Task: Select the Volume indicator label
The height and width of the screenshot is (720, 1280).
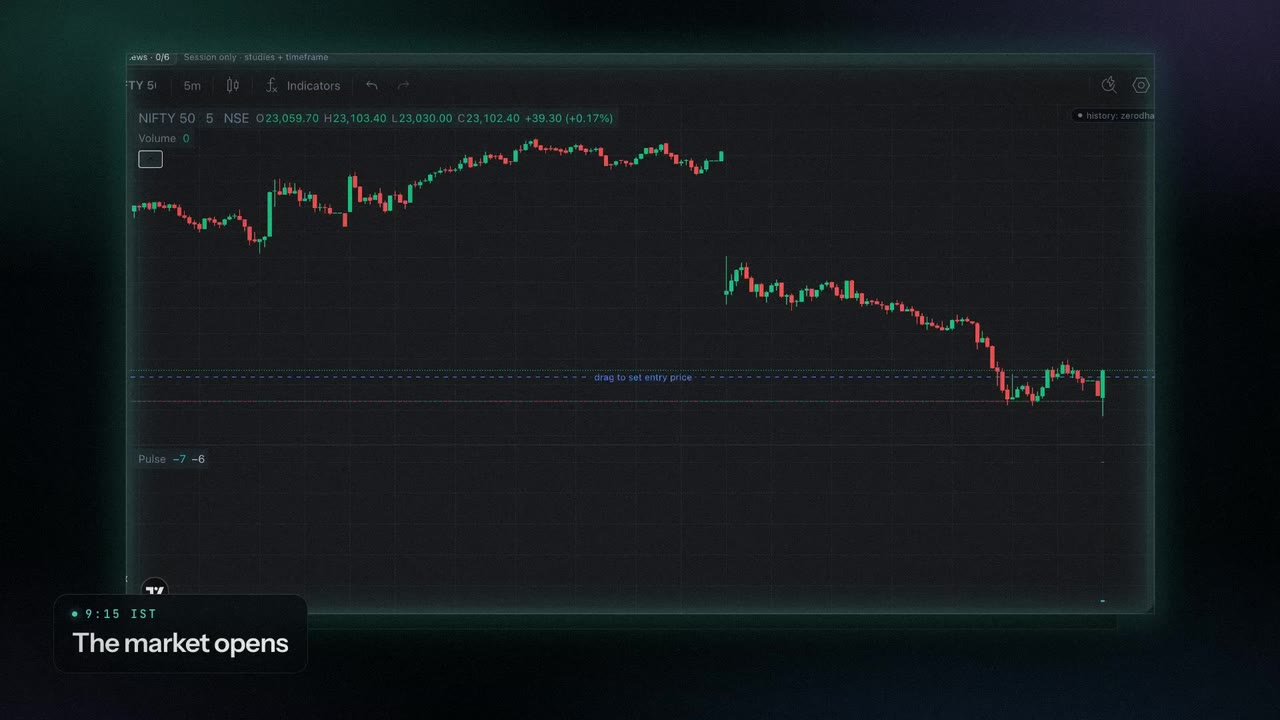Action: click(x=157, y=139)
